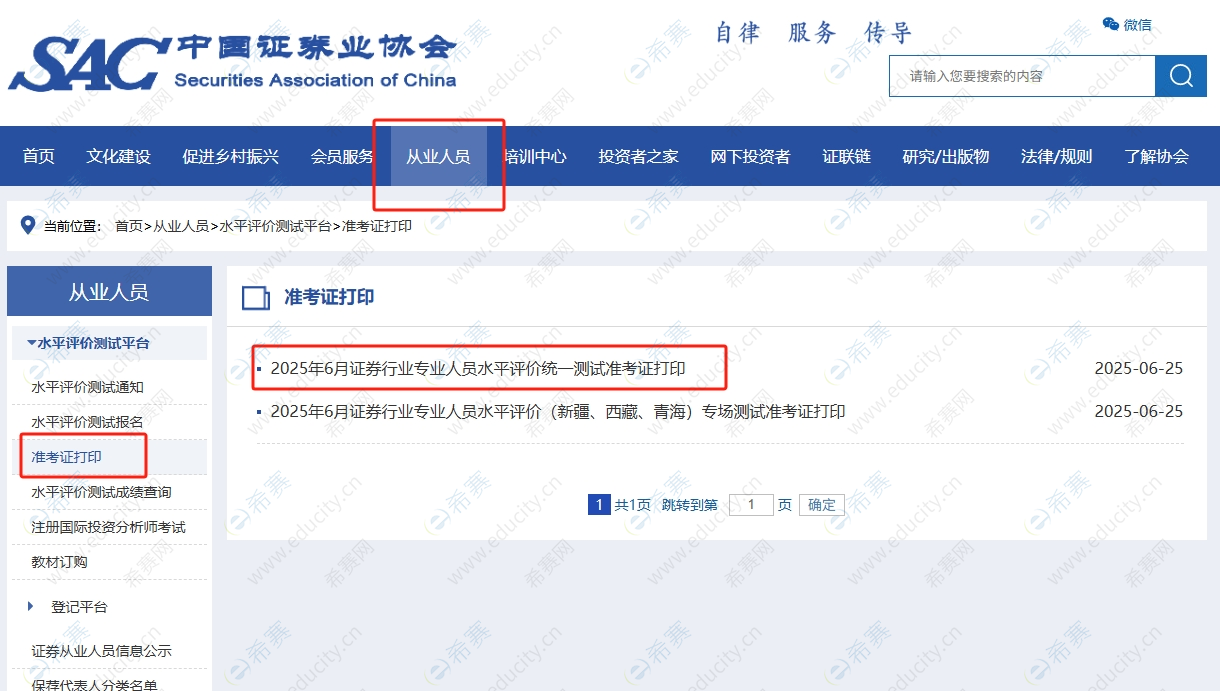This screenshot has width=1220, height=691.
Task: Open the 网下投资者 nav menu
Action: (x=750, y=156)
